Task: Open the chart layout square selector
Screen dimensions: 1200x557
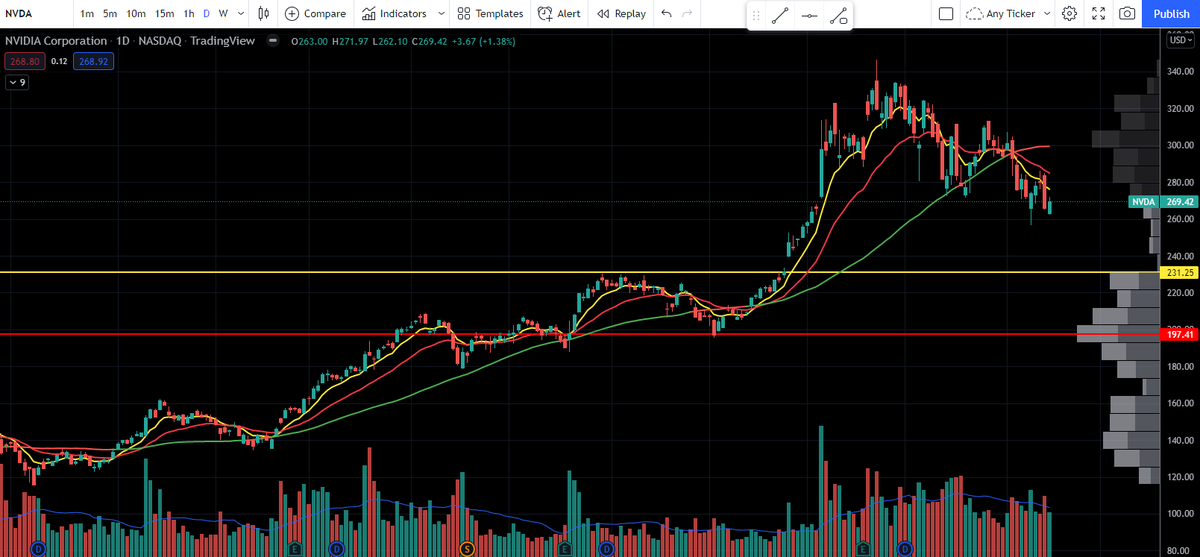Action: point(946,14)
